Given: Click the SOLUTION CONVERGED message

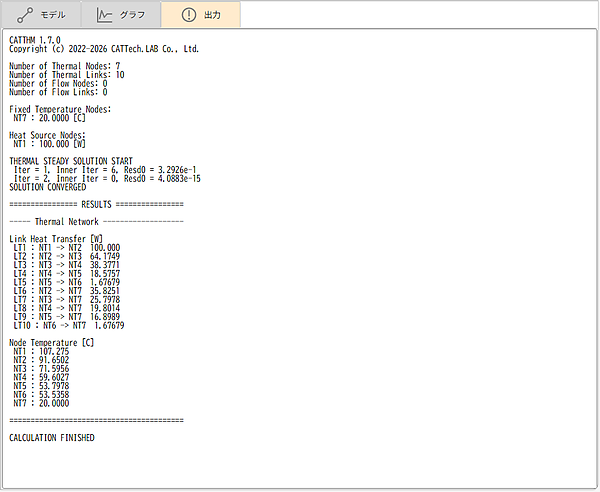Looking at the screenshot, I should [x=47, y=187].
